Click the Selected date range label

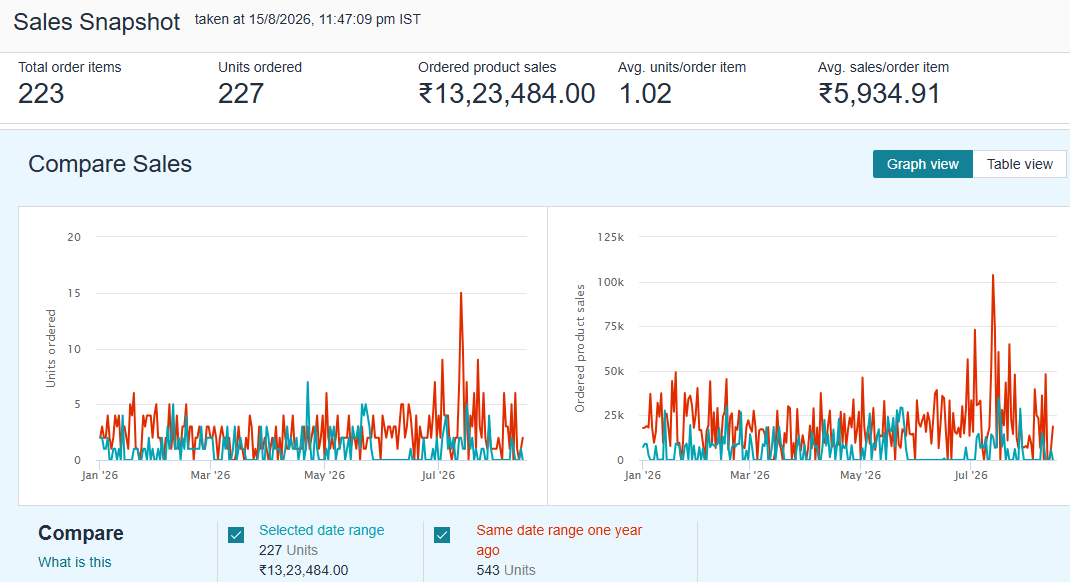[321, 530]
